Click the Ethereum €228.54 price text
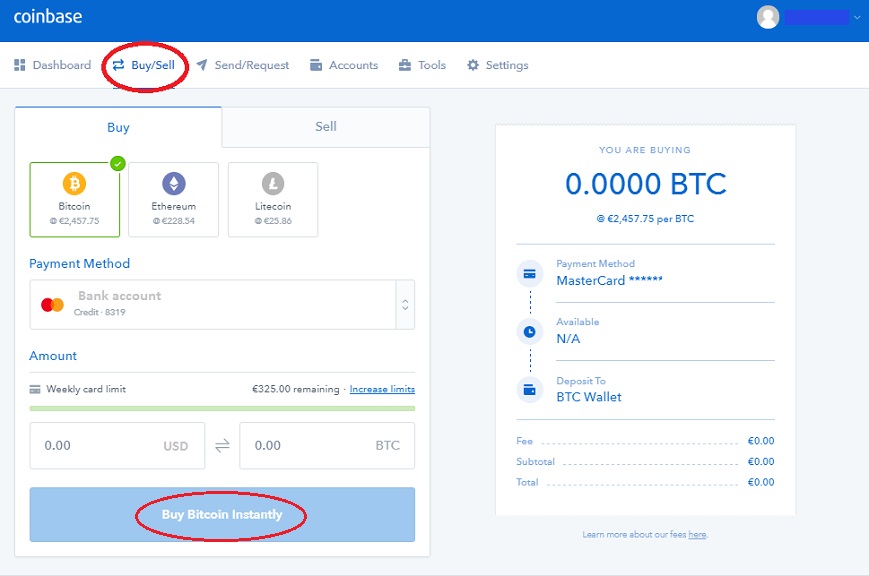Image resolution: width=869 pixels, height=576 pixels. point(173,221)
